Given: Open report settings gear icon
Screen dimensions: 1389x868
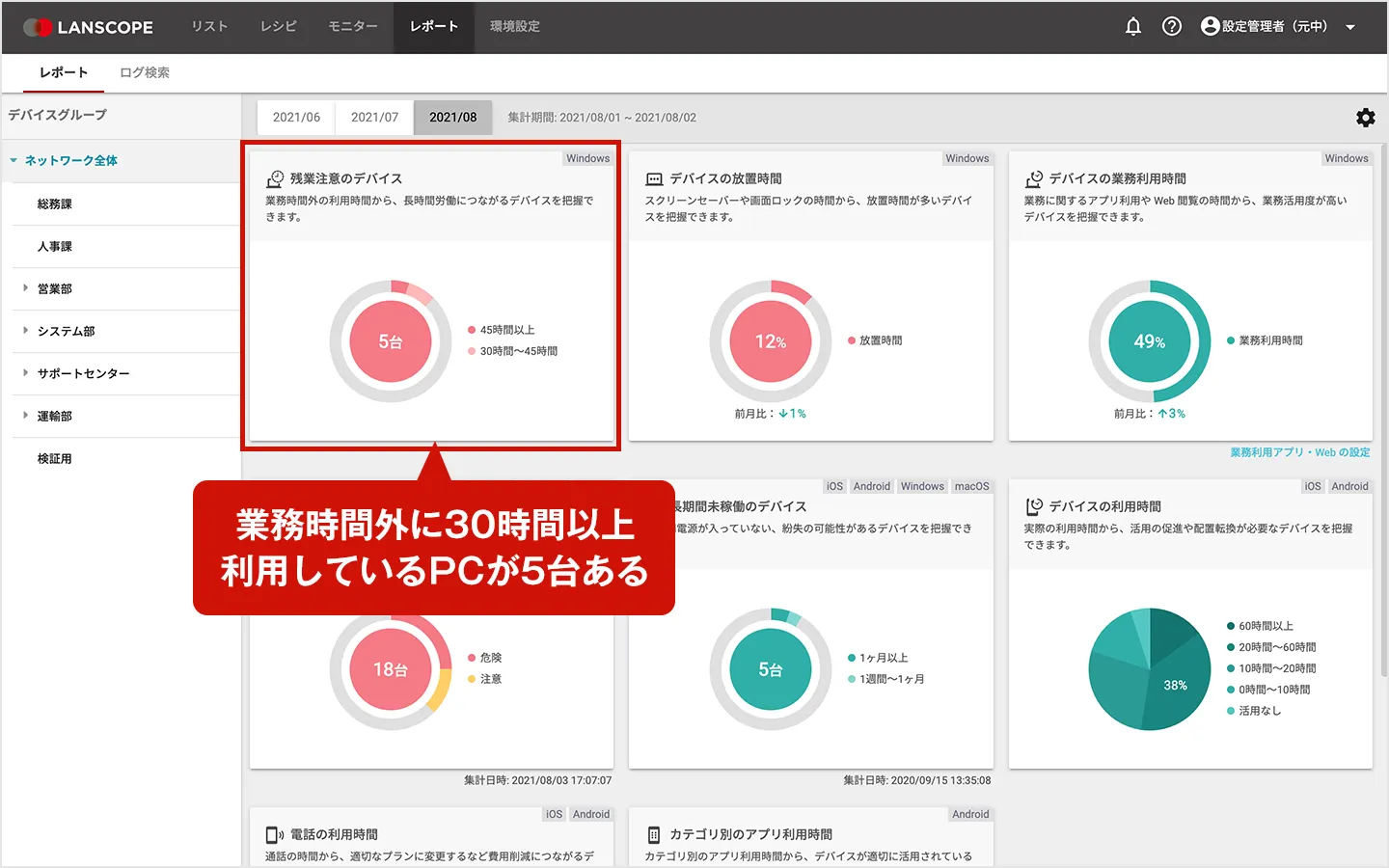Looking at the screenshot, I should [x=1365, y=118].
